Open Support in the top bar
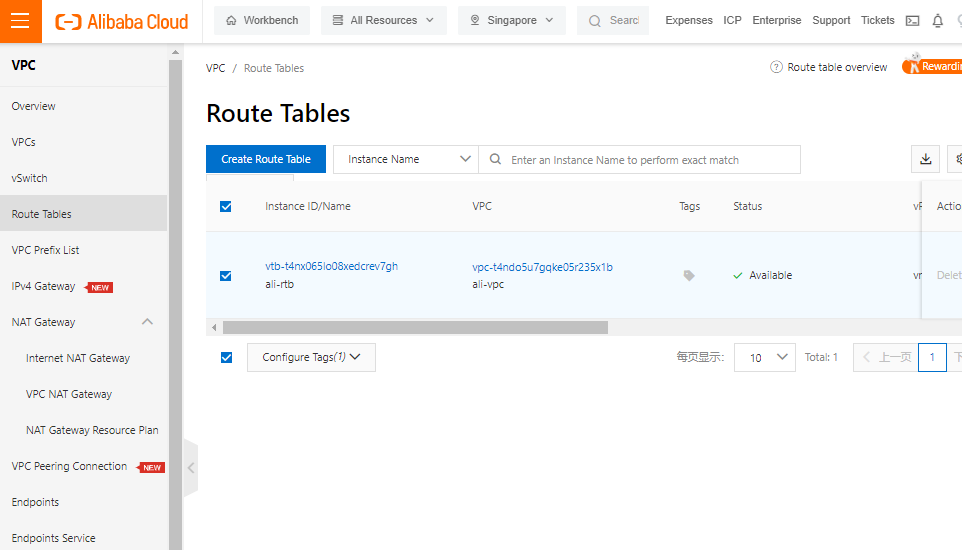Screen dimensions: 962x550 point(831,20)
